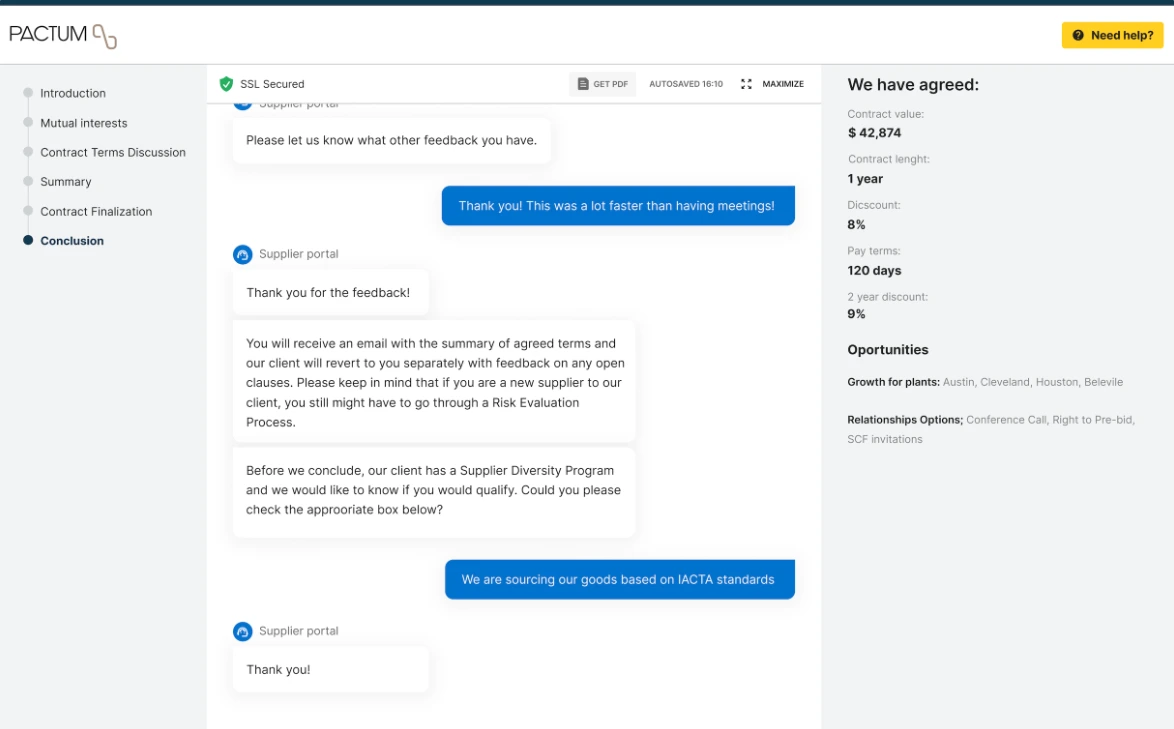
Task: Click message about email summary of agreed terms
Action: tap(434, 382)
